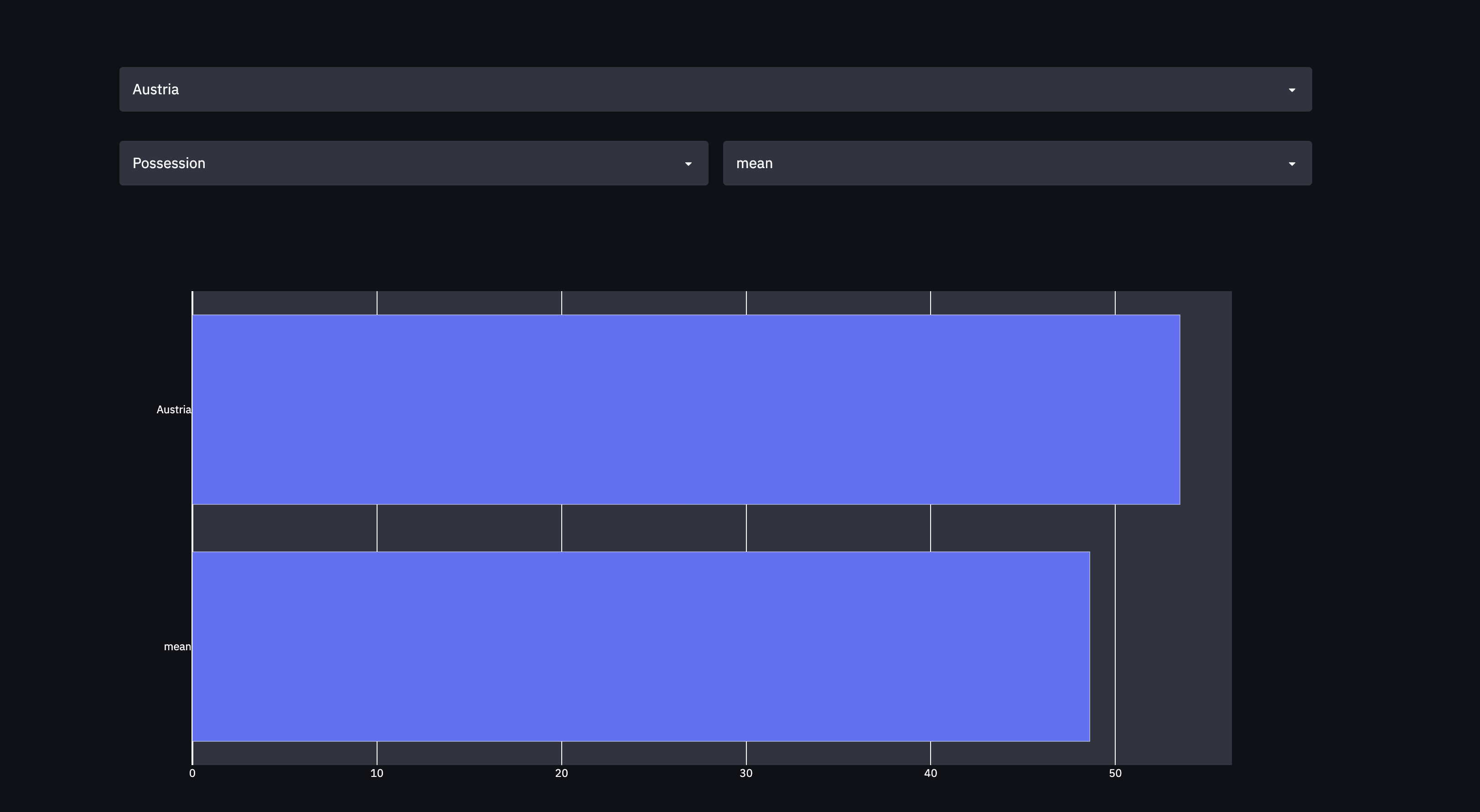
Task: Click the 30 tick label on x-axis
Action: [x=746, y=774]
